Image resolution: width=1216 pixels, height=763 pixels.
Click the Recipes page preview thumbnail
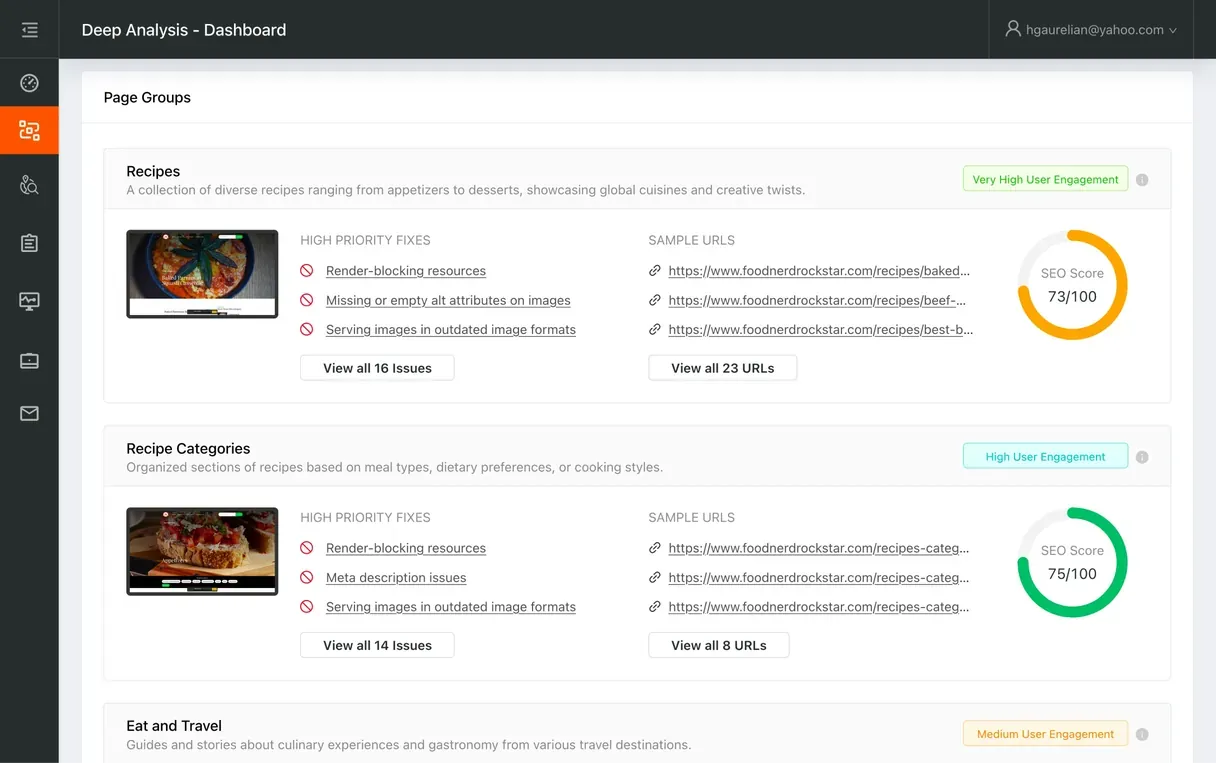pos(202,273)
